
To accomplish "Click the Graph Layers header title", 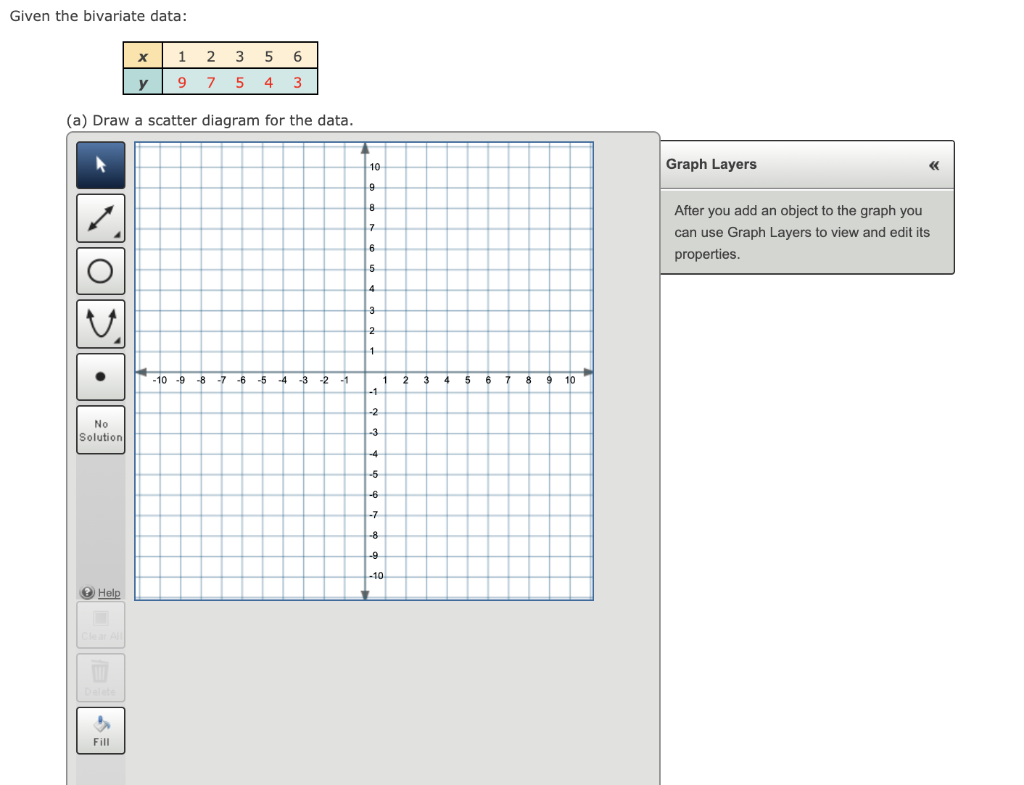I will tap(711, 165).
